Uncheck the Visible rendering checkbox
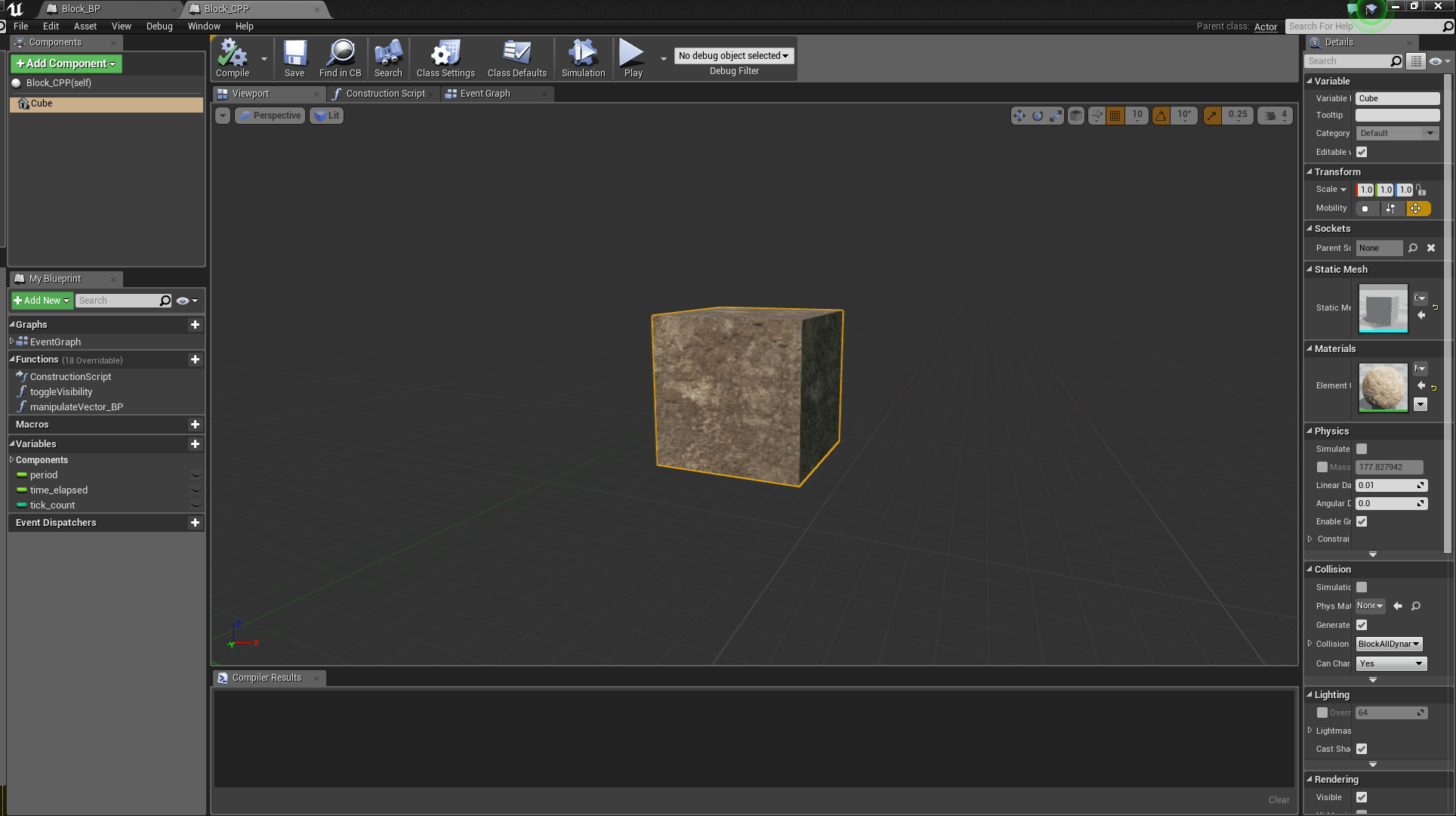 point(1362,797)
